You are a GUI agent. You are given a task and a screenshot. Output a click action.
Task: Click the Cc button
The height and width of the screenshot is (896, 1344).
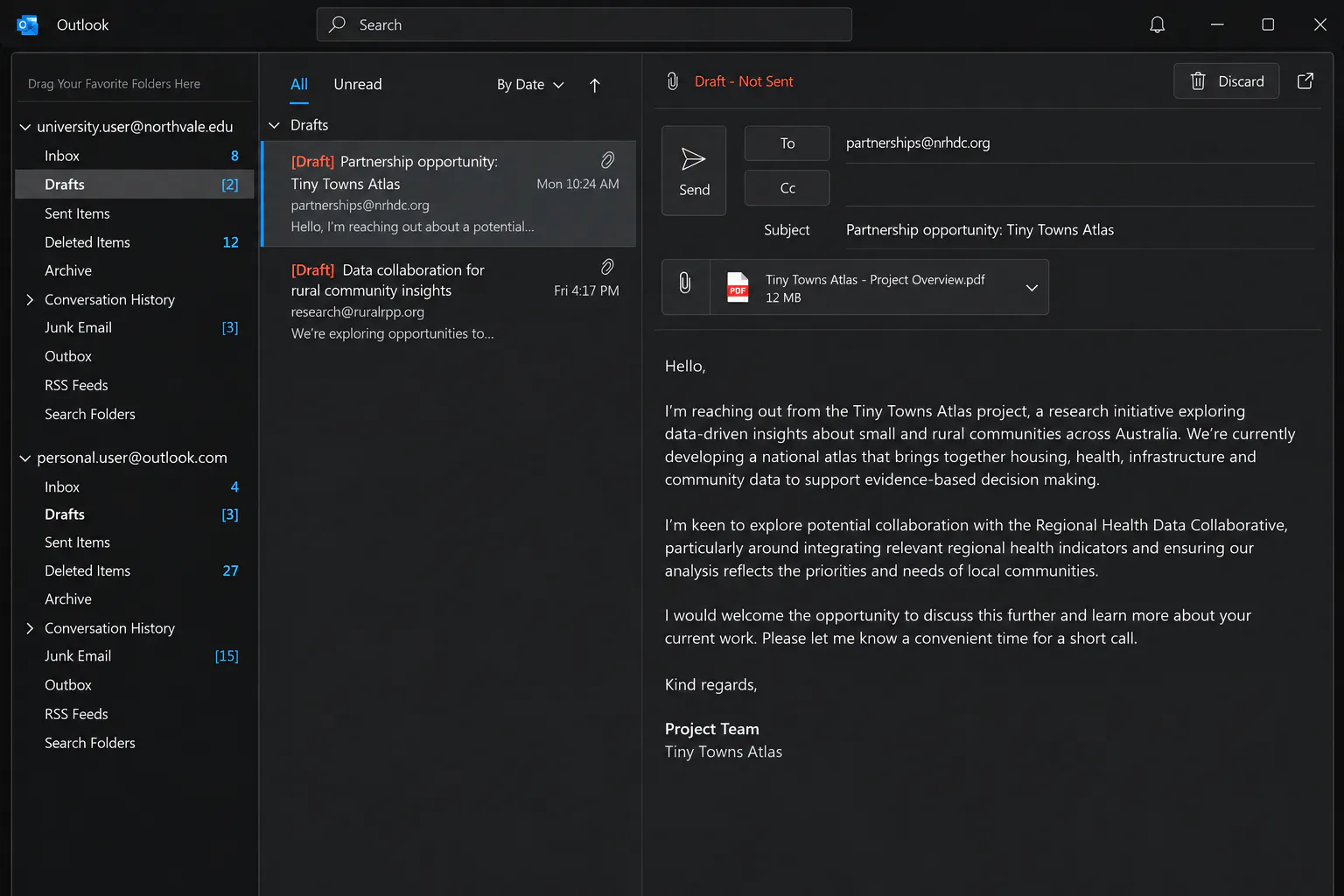coord(787,188)
